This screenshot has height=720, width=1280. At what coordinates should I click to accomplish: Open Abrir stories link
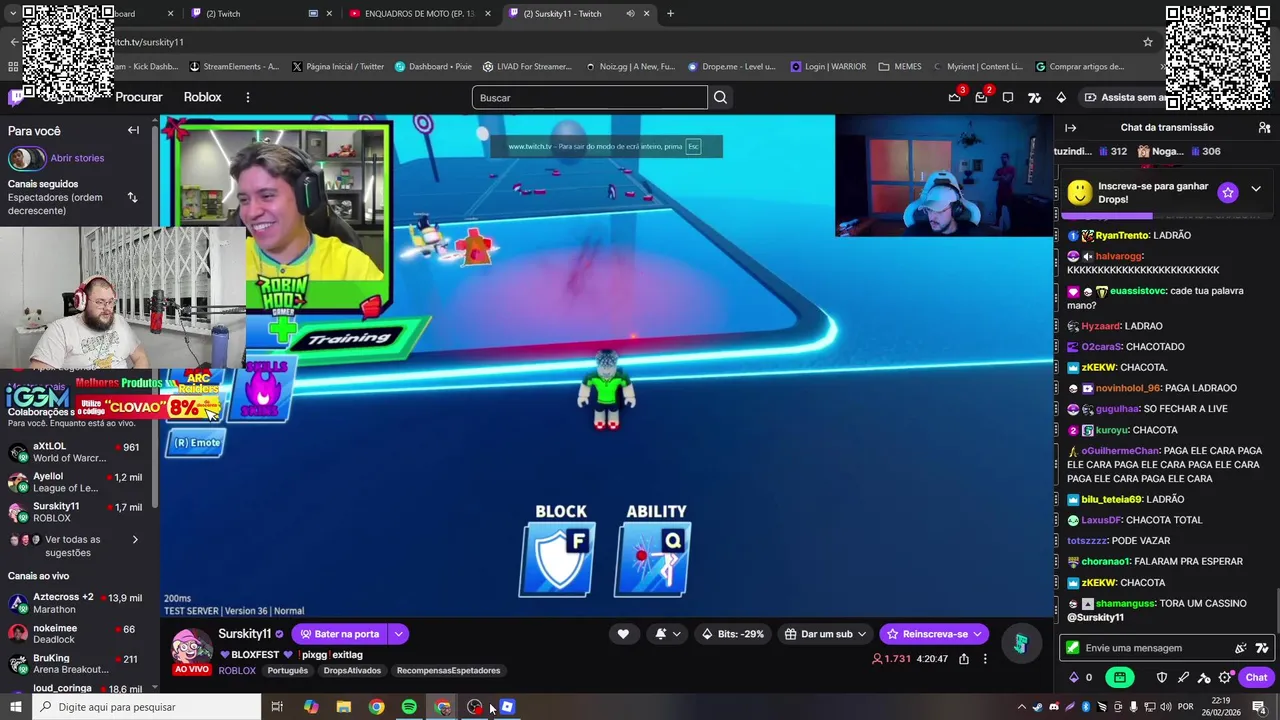point(77,158)
